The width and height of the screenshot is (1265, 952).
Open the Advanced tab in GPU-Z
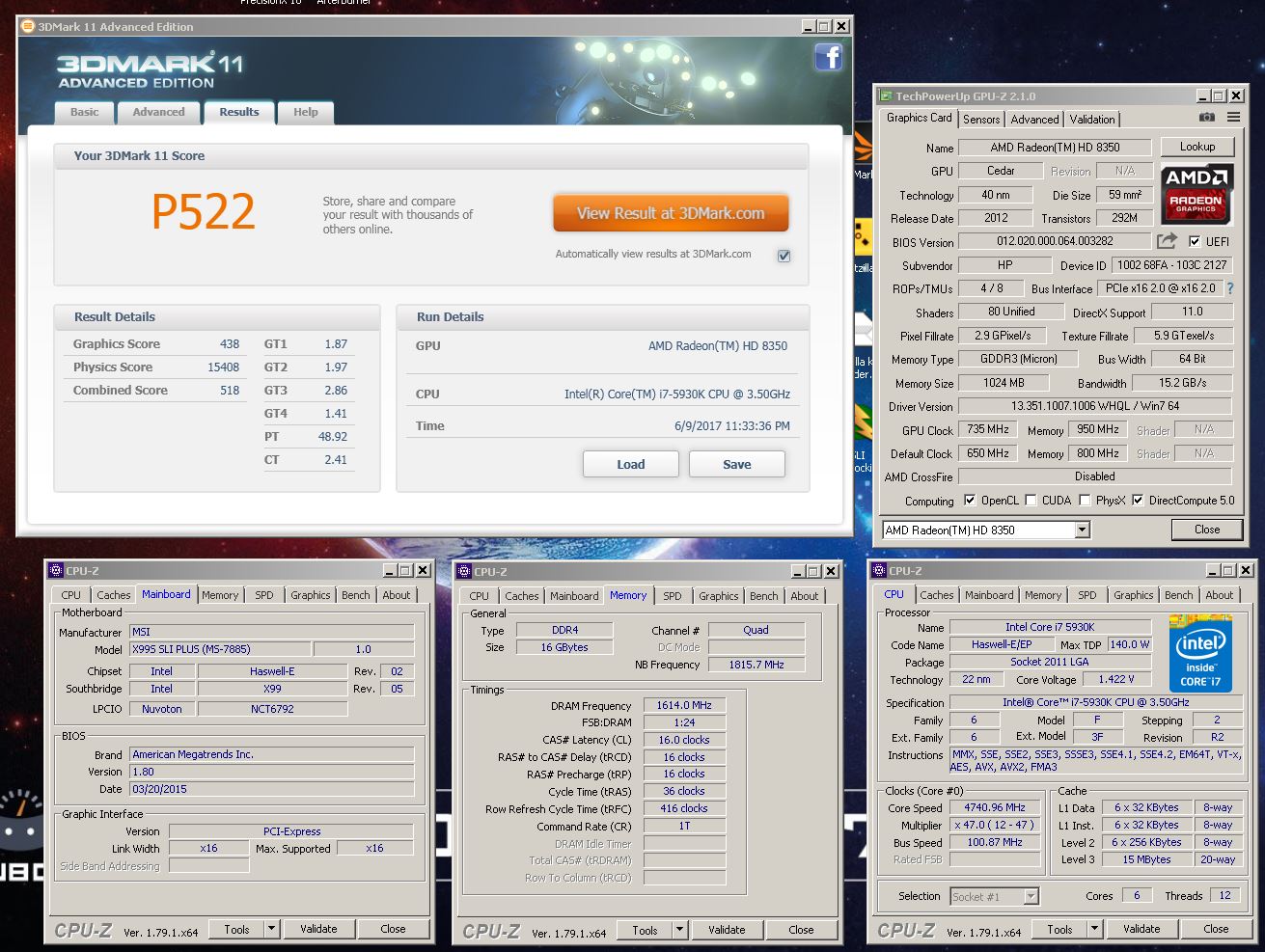pos(1034,120)
